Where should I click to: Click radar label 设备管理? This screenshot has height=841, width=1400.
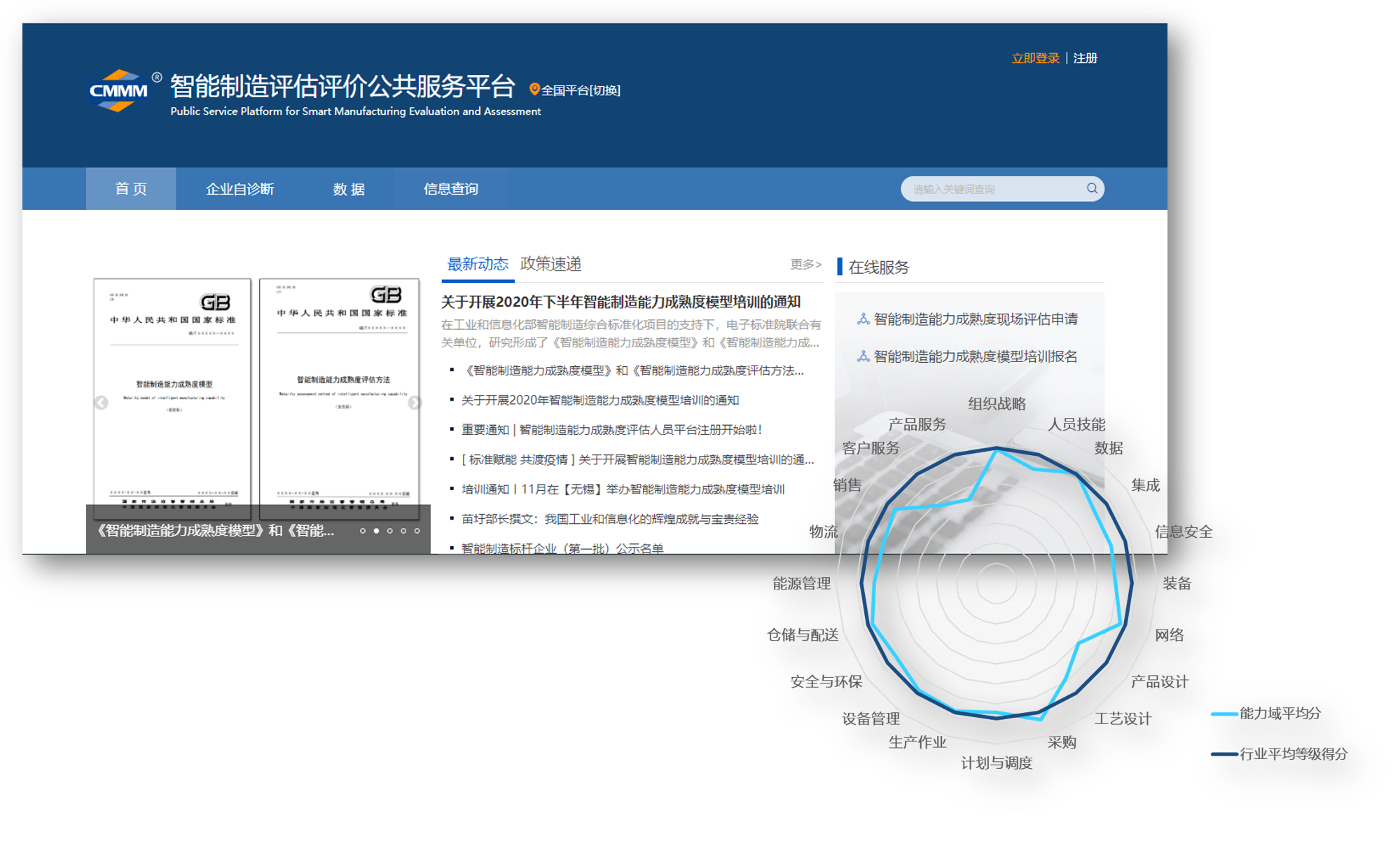pos(871,719)
